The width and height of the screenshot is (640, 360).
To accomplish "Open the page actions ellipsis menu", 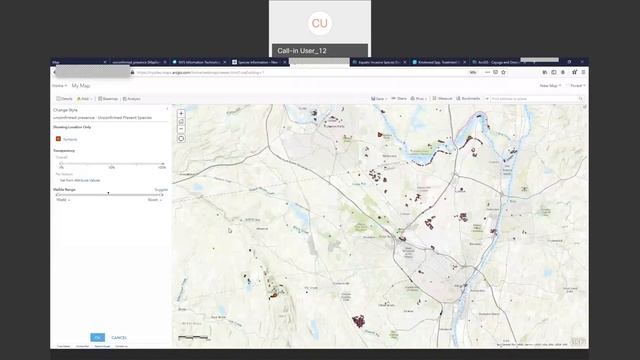I will 487,72.
